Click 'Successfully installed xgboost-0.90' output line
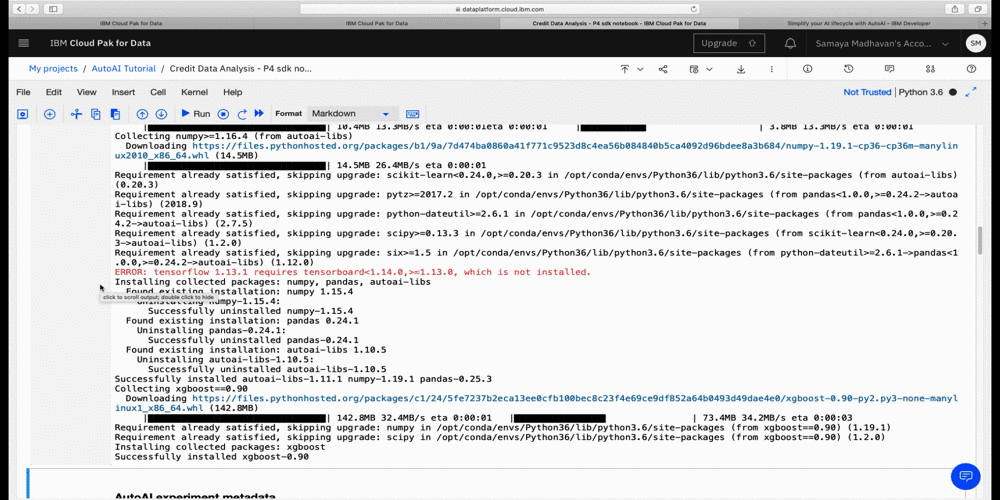The image size is (1000, 500). point(212,457)
